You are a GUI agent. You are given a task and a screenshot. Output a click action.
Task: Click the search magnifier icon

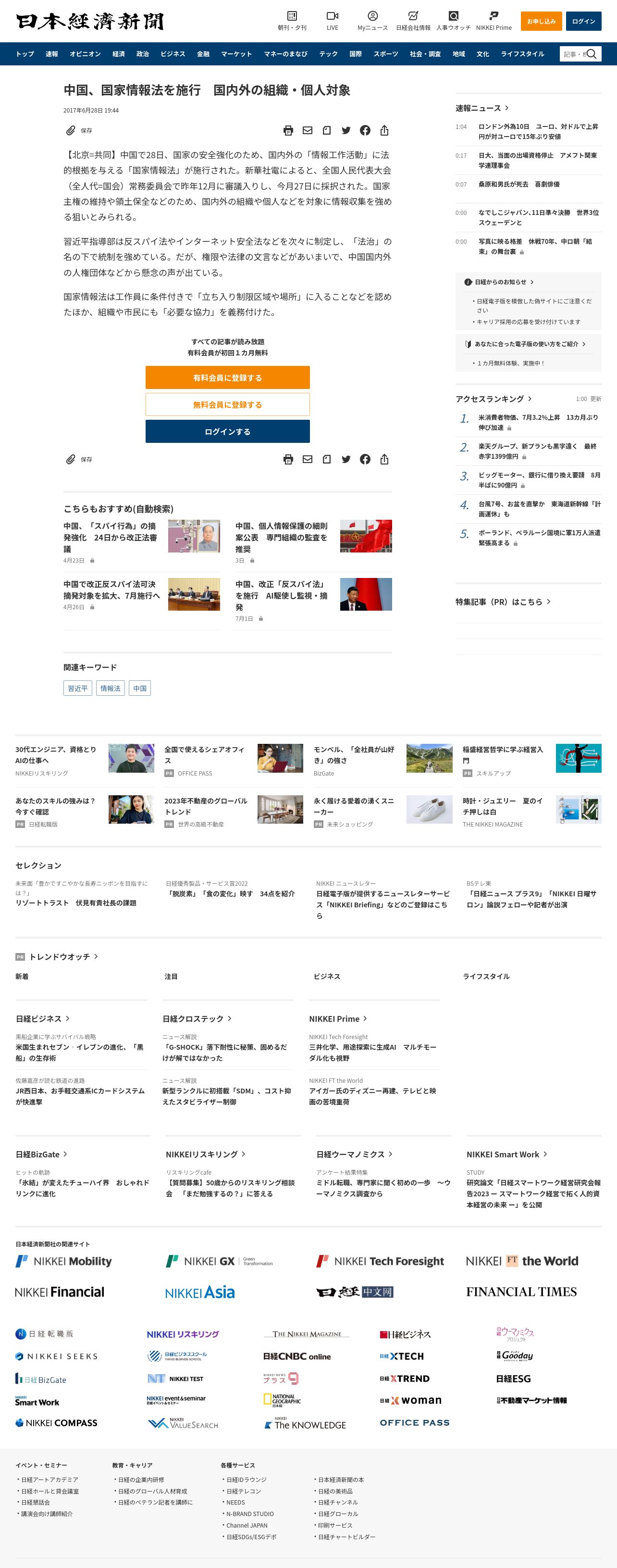[592, 54]
